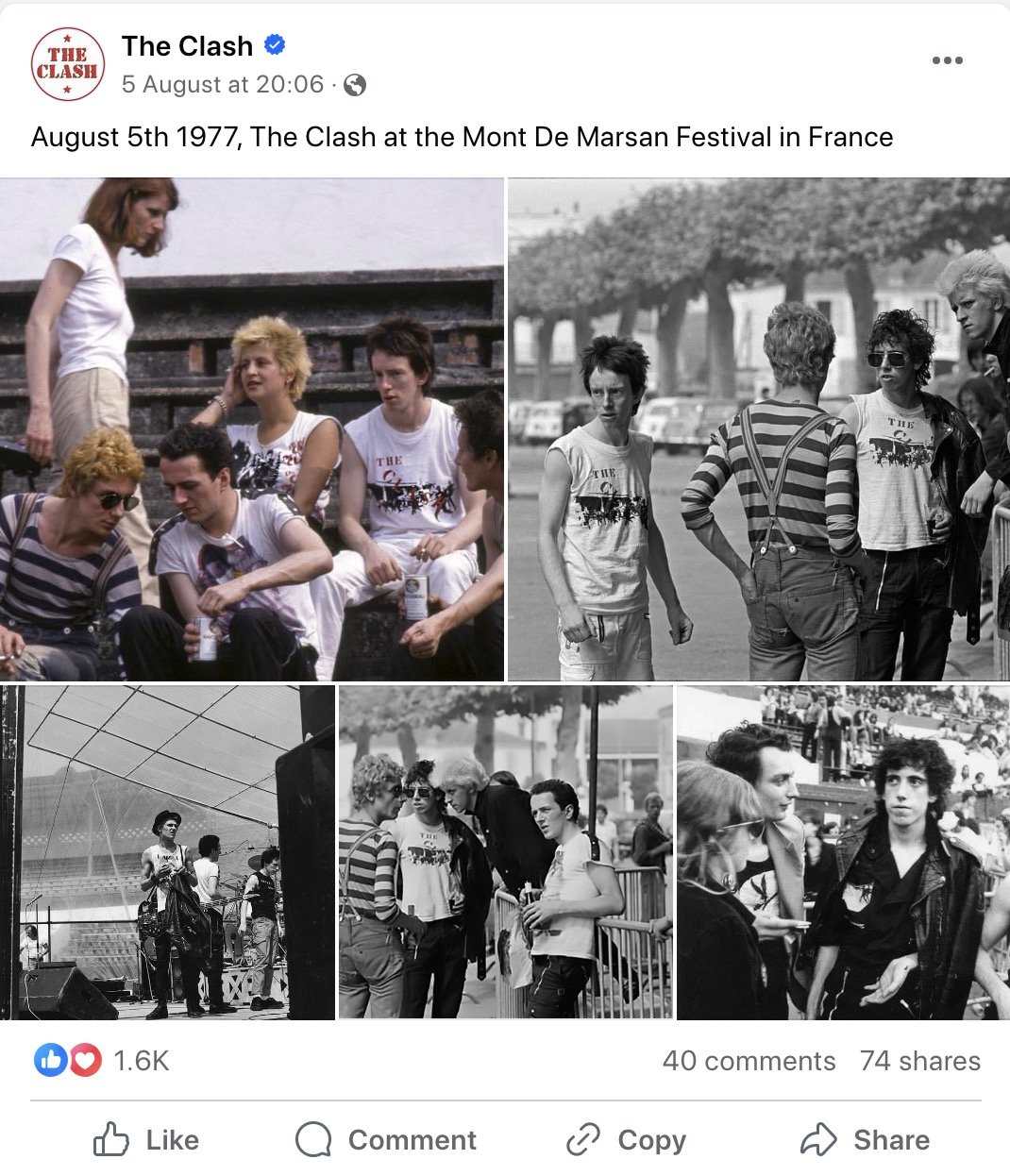Open photo of band by metal barrier
Screen dimensions: 1010x1176
[x=506, y=852]
